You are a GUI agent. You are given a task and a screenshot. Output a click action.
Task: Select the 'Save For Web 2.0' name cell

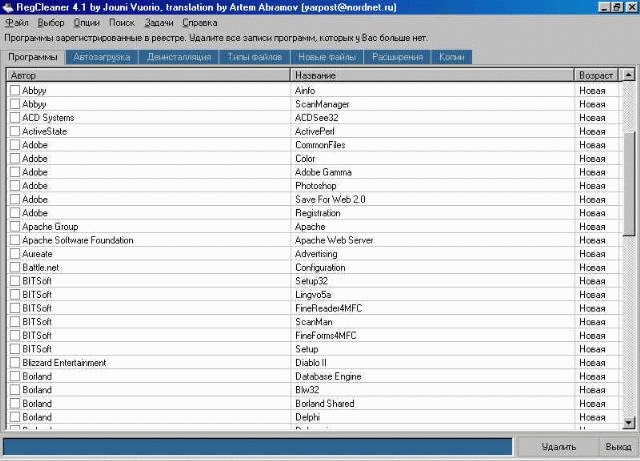(x=432, y=199)
